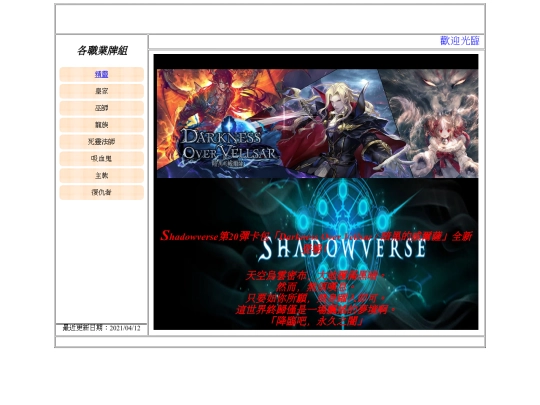Screen dimensions: 540x405
Task: Click the Darkness Over Vellsar banner image
Action: [x=317, y=123]
